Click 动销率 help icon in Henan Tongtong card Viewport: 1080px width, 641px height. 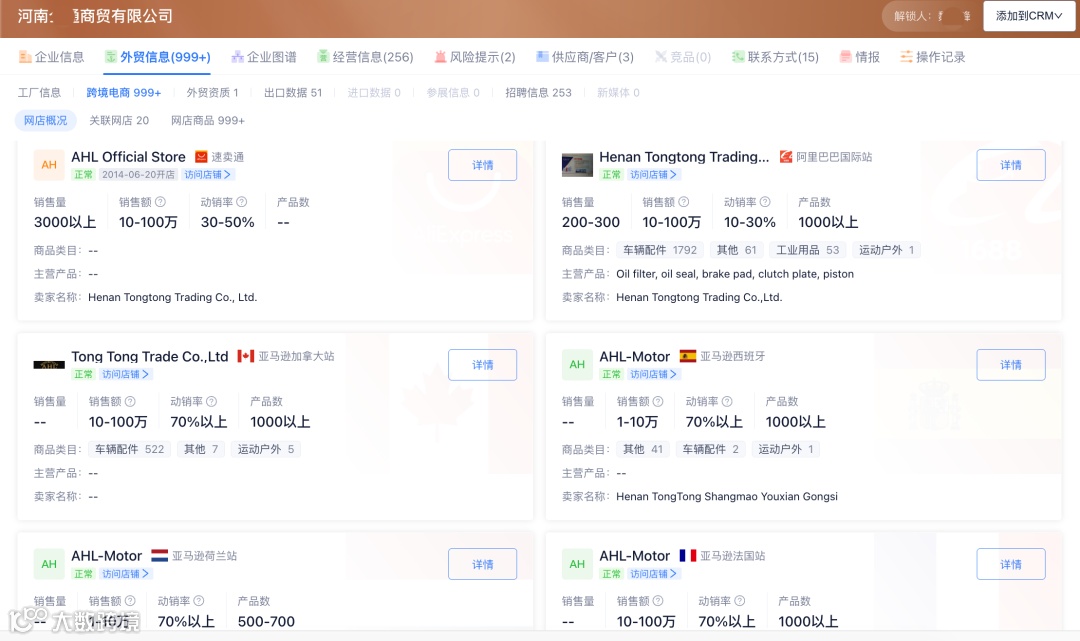765,202
